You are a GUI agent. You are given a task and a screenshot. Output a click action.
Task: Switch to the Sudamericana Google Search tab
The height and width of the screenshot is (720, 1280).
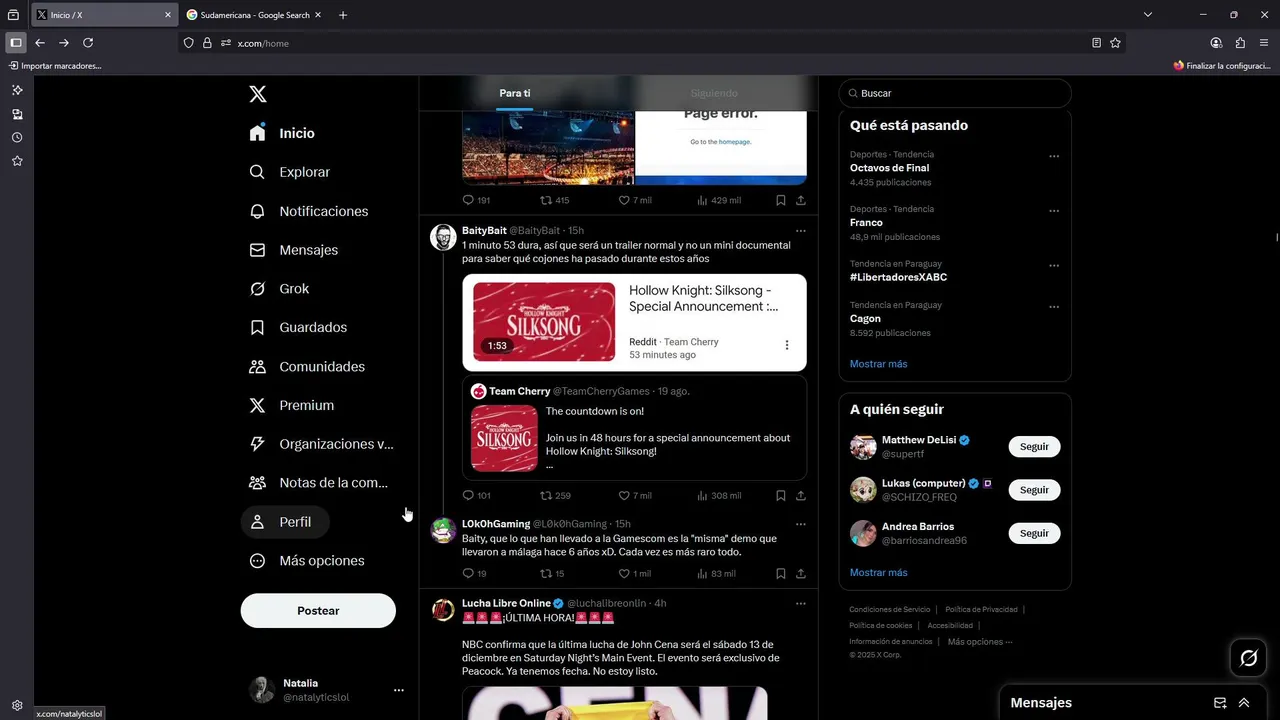(x=254, y=15)
